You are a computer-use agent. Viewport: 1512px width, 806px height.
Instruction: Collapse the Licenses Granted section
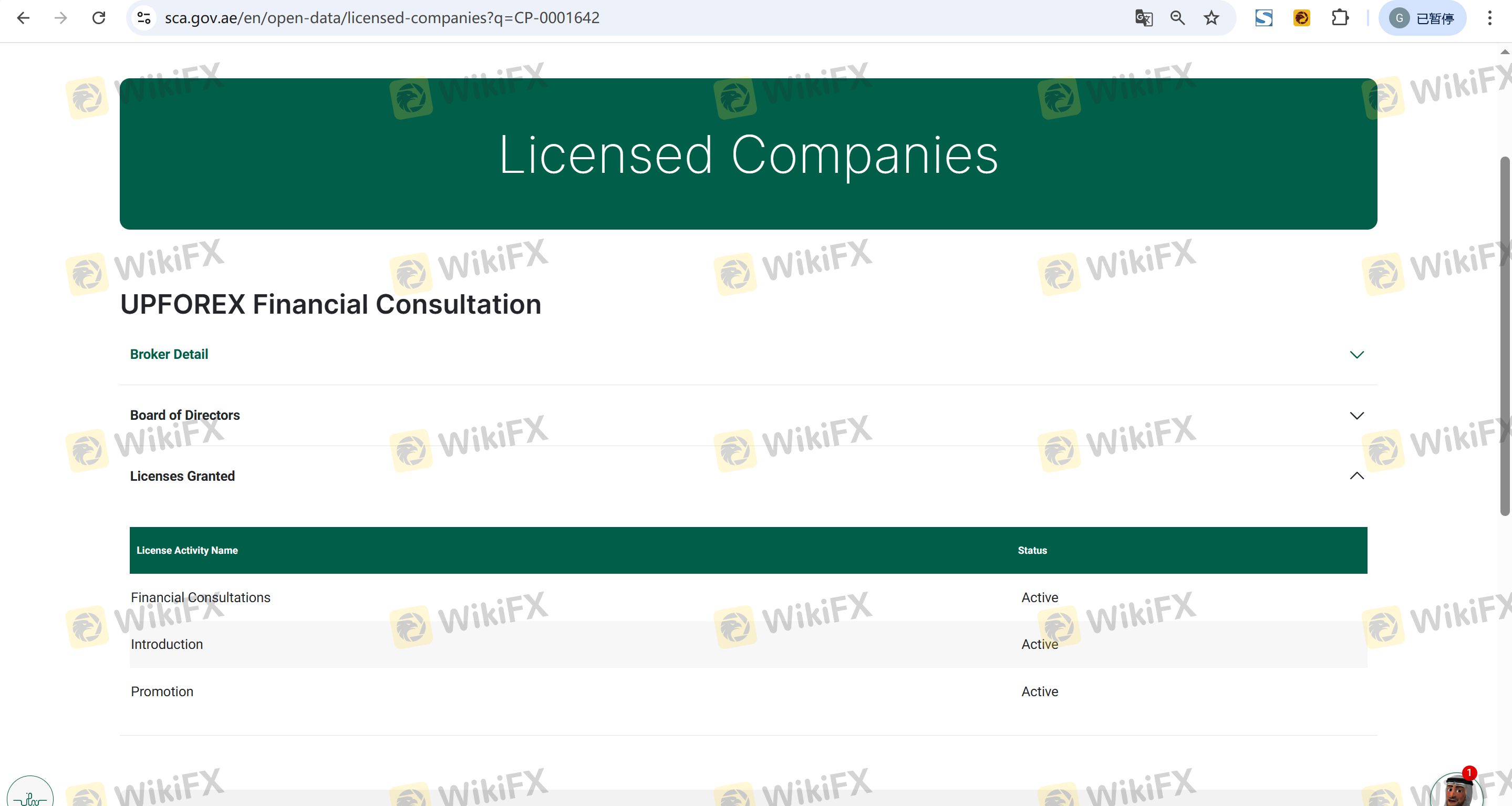click(1356, 476)
